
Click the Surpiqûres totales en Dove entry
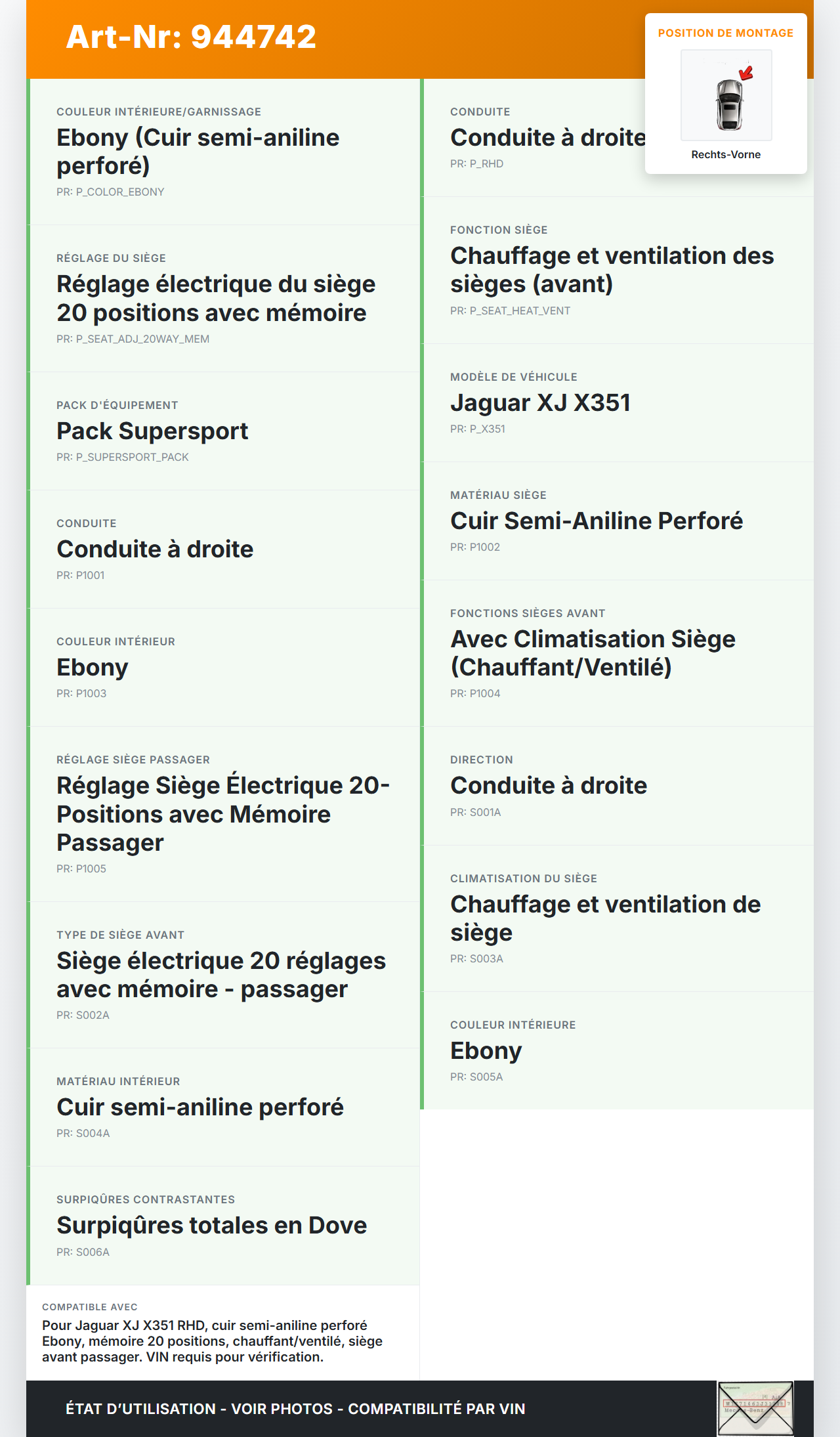click(x=211, y=1226)
